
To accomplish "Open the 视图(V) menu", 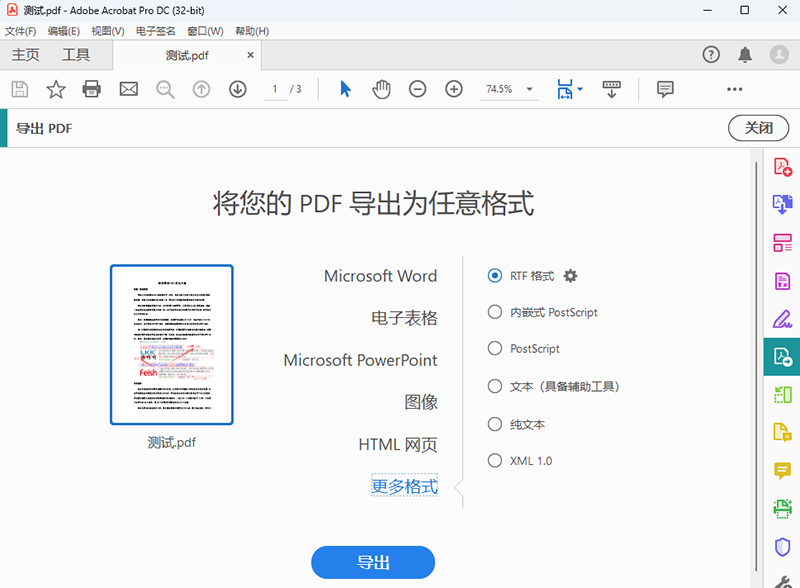I will 108,31.
